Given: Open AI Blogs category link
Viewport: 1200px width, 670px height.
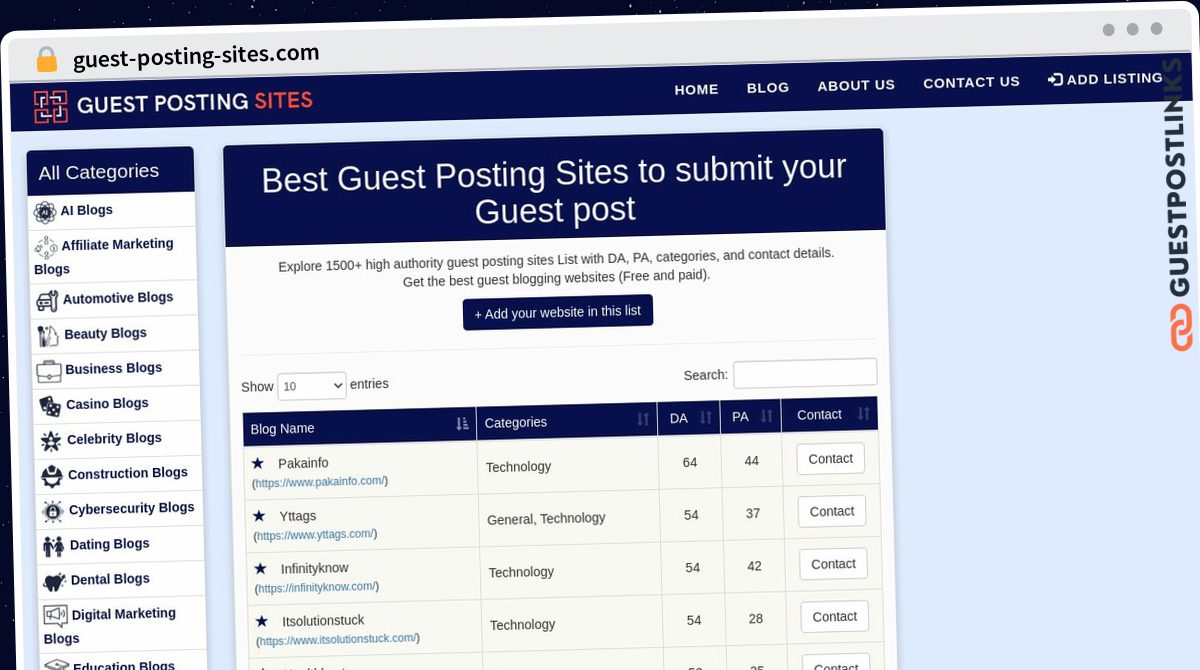Looking at the screenshot, I should coord(86,210).
